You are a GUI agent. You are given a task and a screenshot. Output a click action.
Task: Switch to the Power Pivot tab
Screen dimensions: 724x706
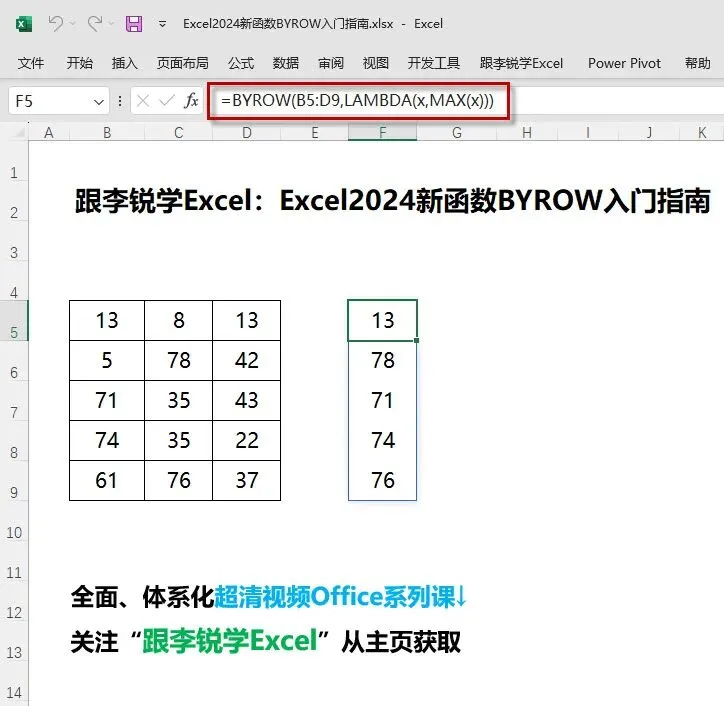(624, 63)
